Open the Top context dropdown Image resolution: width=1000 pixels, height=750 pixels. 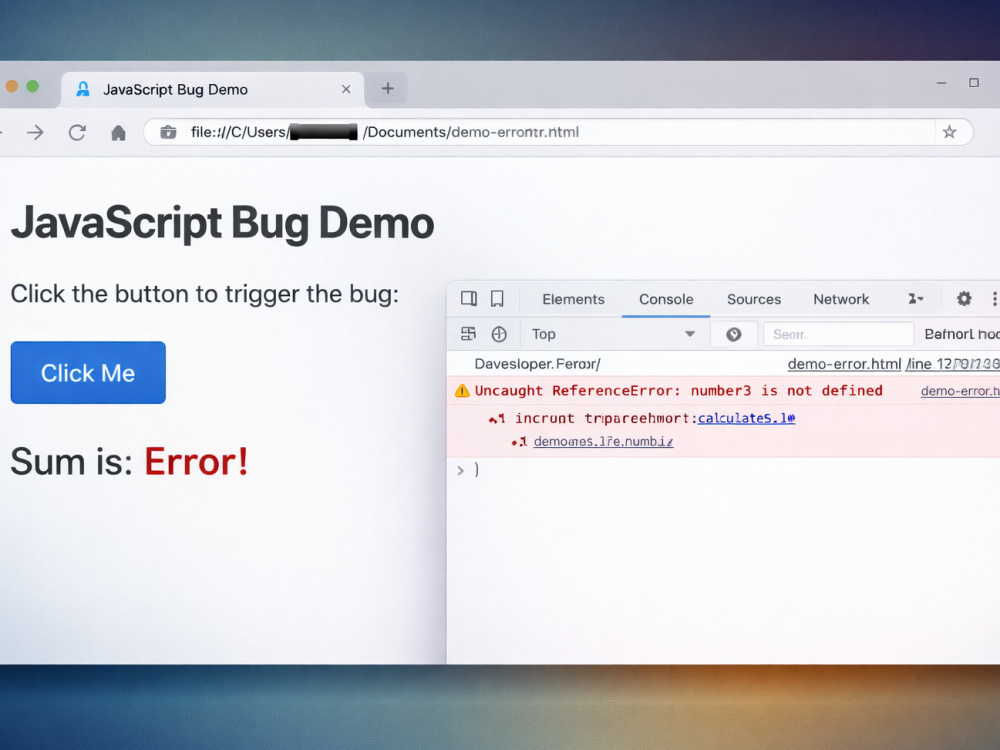(x=612, y=334)
